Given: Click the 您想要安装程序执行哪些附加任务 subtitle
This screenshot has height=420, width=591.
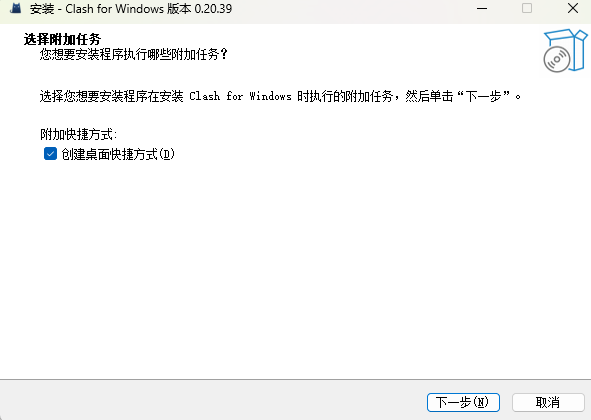Looking at the screenshot, I should point(134,54).
